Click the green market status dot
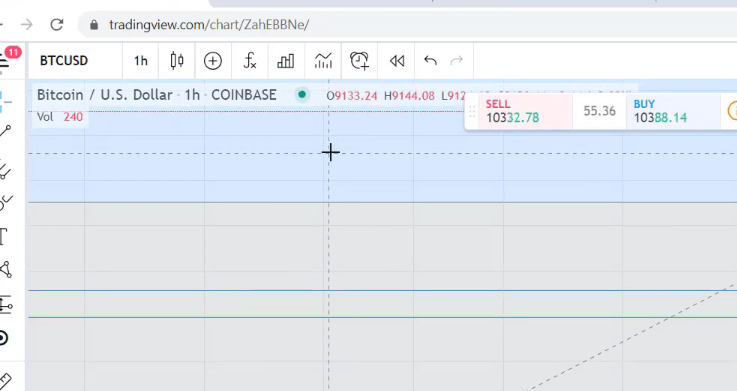The height and width of the screenshot is (391, 737). coord(302,94)
